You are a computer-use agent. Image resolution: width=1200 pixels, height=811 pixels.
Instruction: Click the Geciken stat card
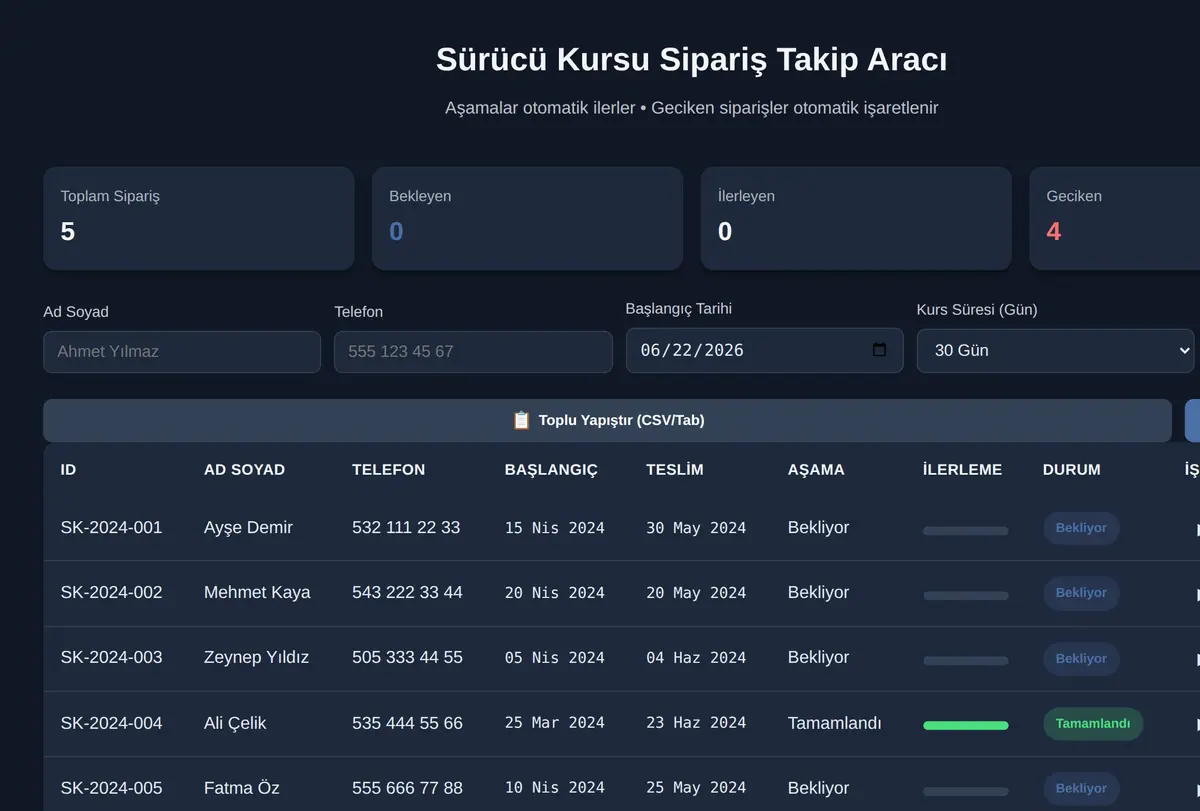coord(1114,218)
